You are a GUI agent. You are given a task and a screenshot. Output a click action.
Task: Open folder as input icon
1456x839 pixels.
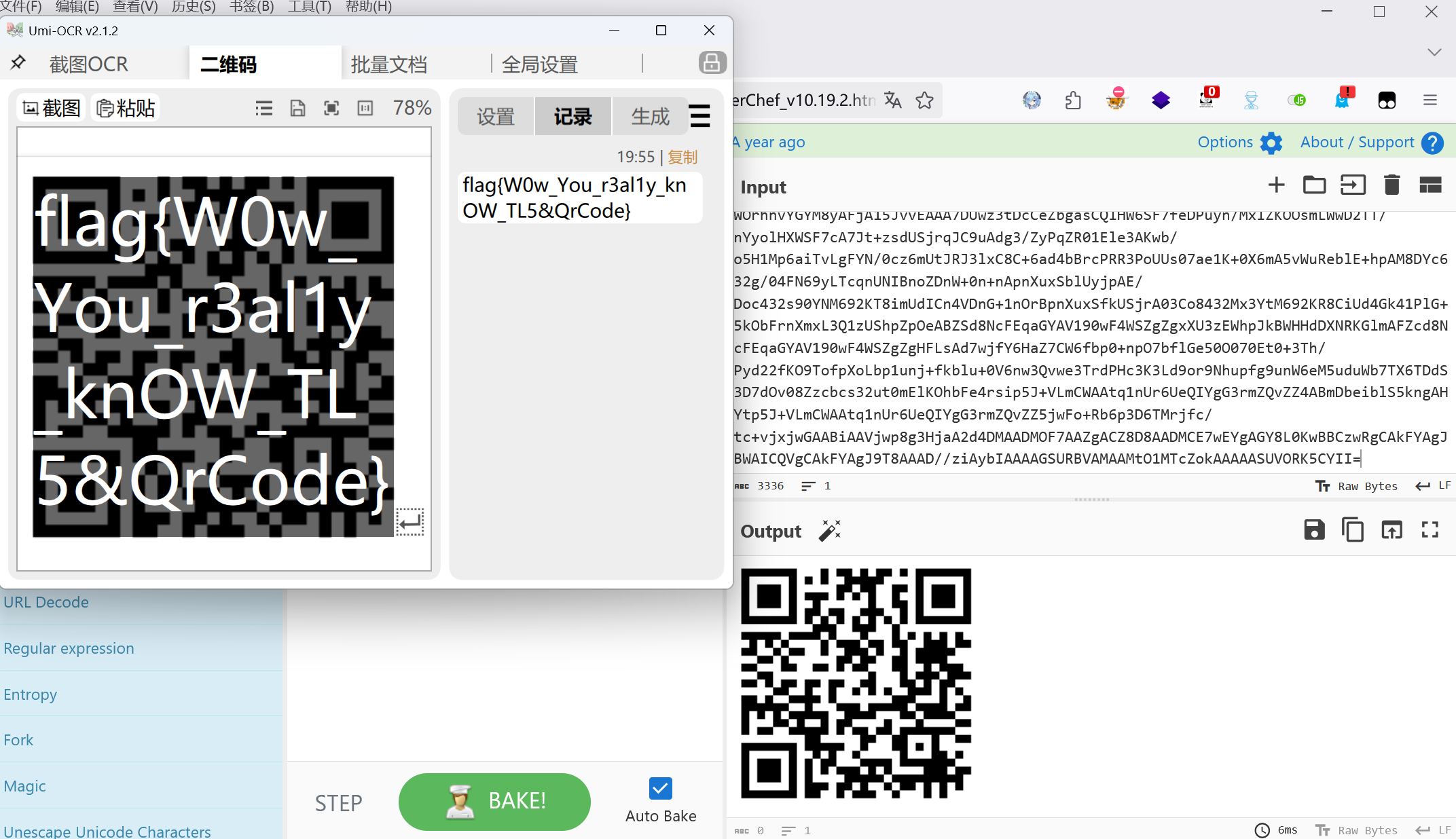tap(1314, 185)
